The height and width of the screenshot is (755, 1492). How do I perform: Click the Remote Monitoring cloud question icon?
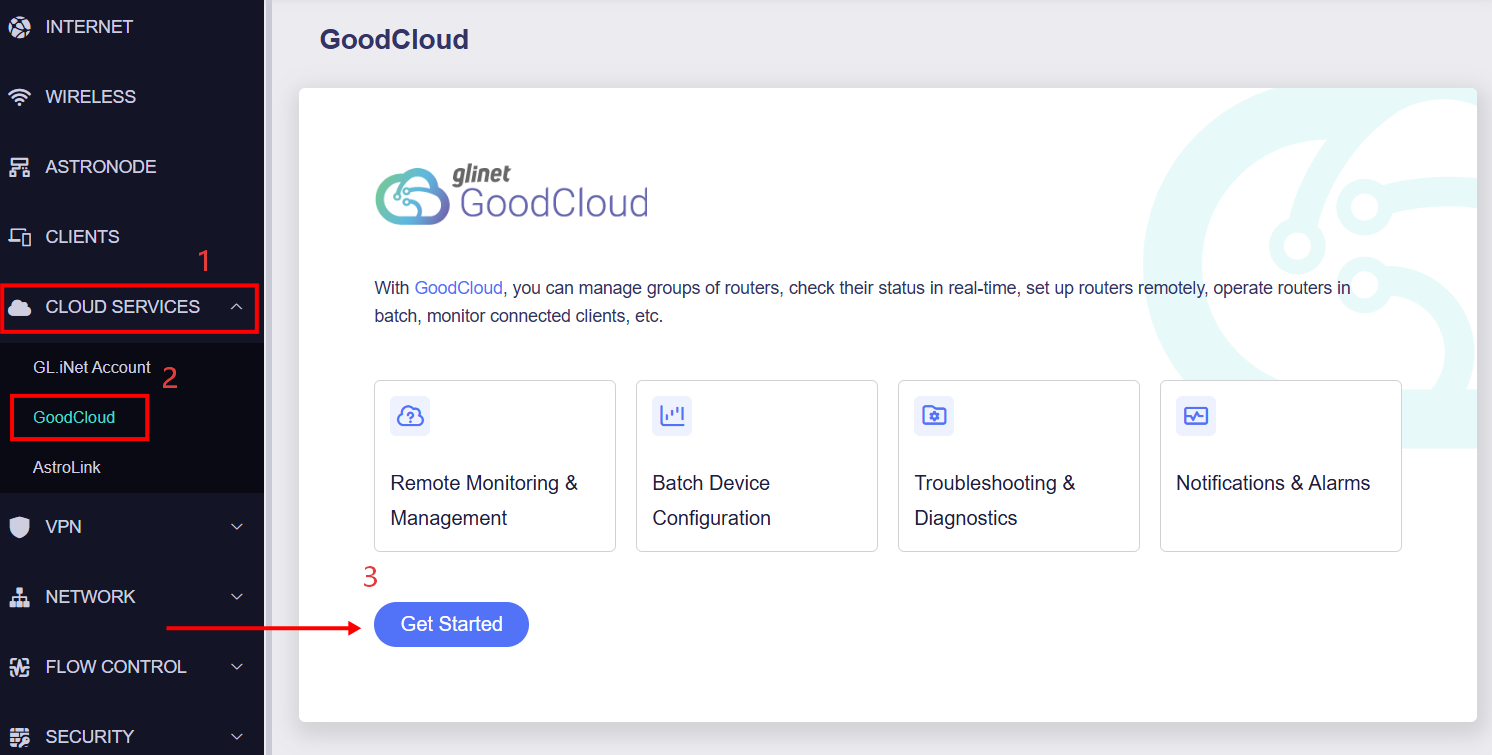[x=410, y=416]
